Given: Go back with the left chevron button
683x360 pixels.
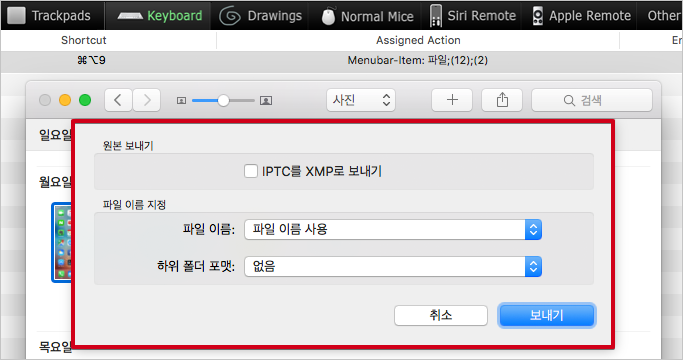Looking at the screenshot, I should point(118,100).
